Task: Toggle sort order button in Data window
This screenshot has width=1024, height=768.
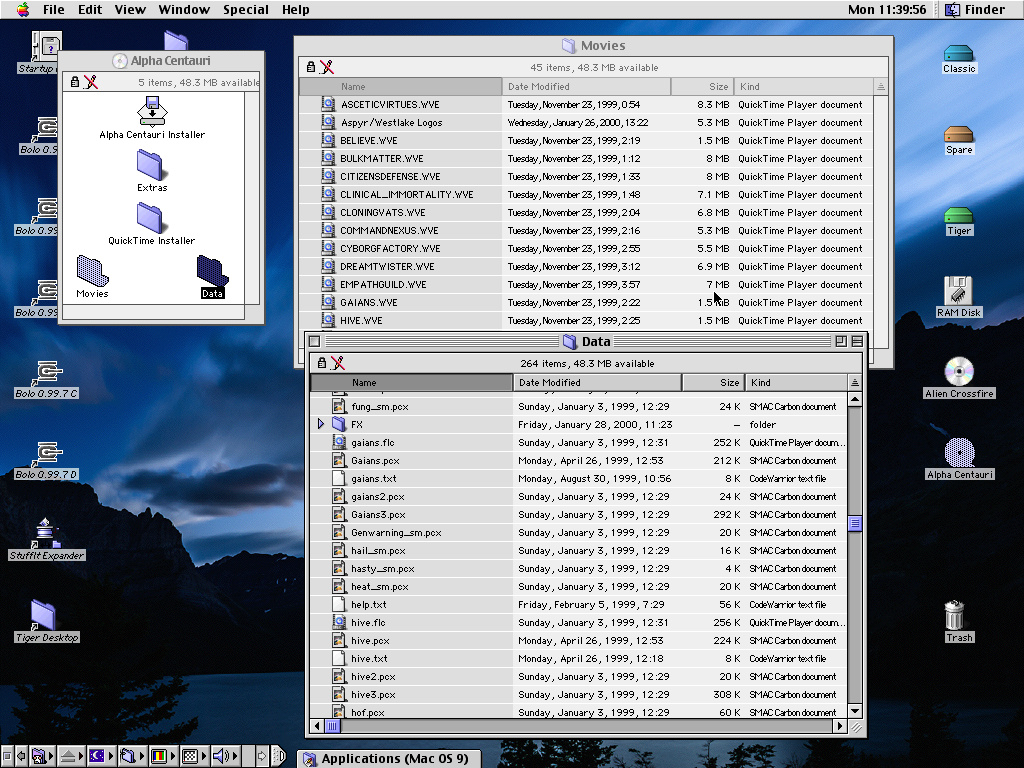Action: pos(854,383)
